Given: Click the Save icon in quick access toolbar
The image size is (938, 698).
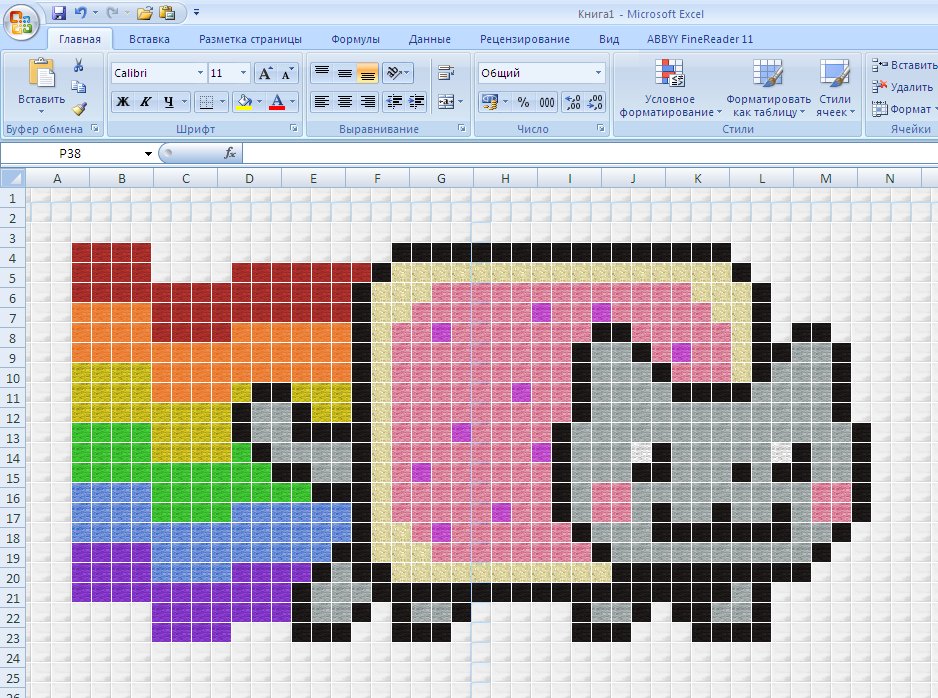Looking at the screenshot, I should [x=58, y=13].
